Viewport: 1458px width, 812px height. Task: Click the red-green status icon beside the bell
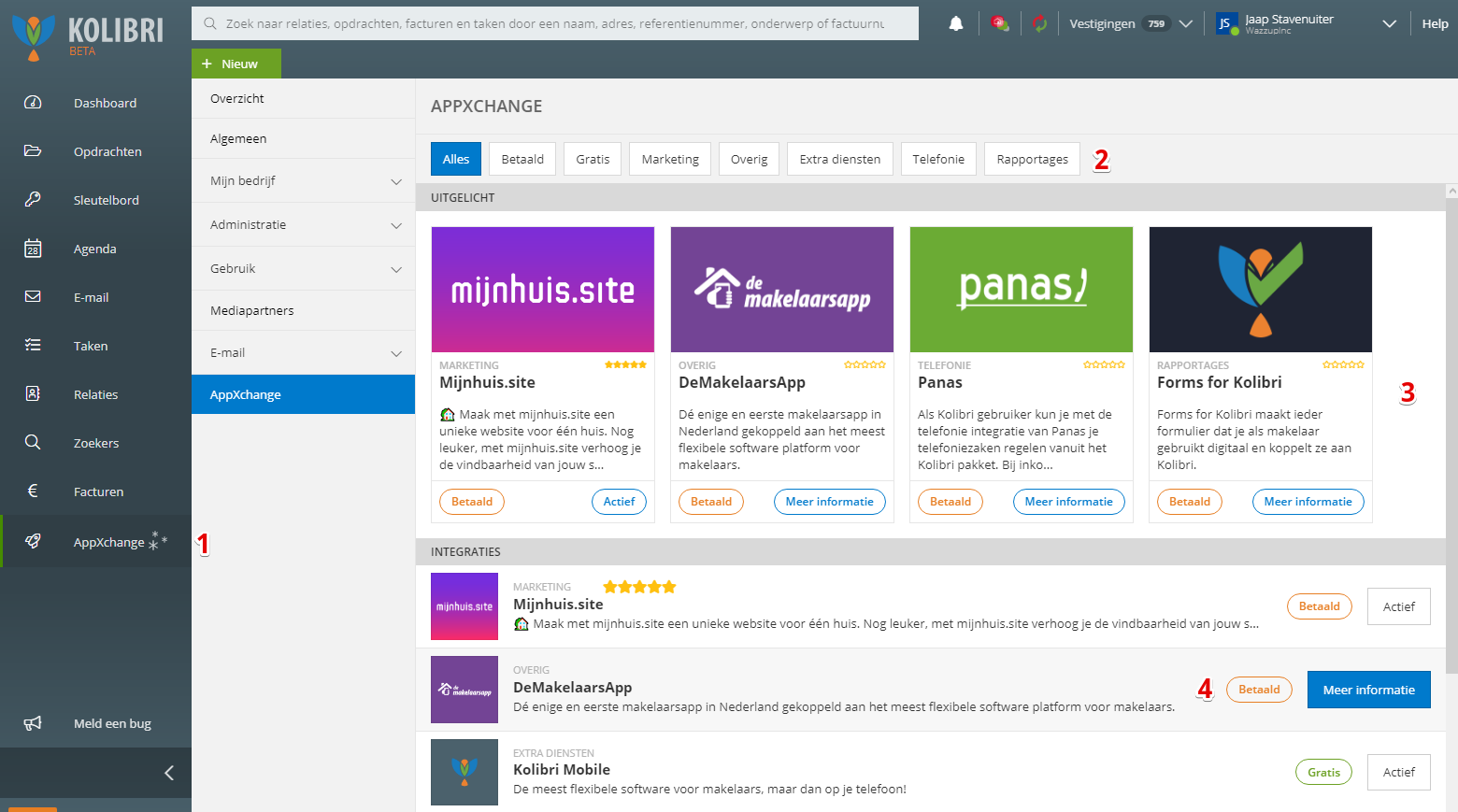pos(1000,24)
